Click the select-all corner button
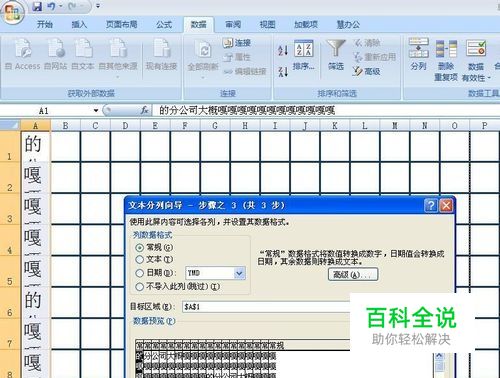The image size is (500, 378). click(10, 125)
